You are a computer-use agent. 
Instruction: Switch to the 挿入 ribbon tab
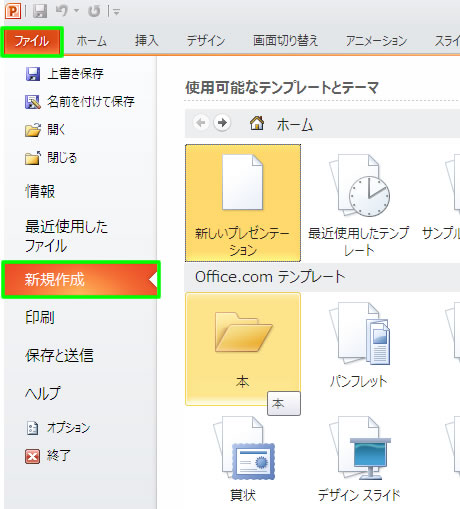(147, 41)
